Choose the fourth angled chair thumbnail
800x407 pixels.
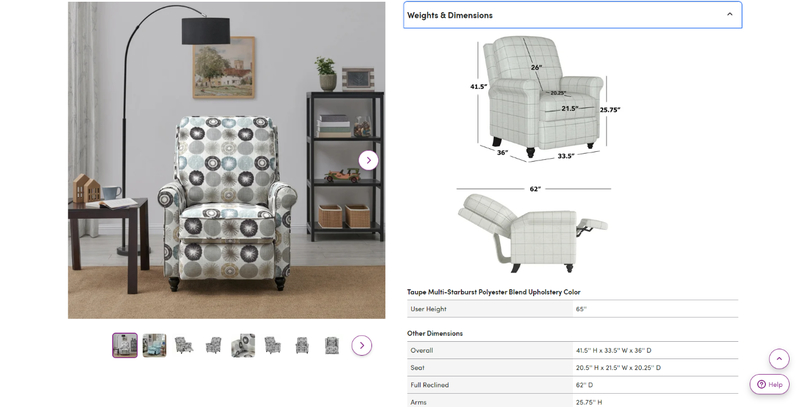pyautogui.click(x=213, y=345)
